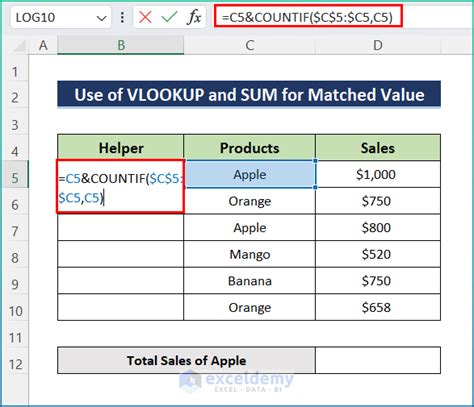This screenshot has height=407, width=474.
Task: Open Insert Function fx dialog
Action: (x=194, y=17)
